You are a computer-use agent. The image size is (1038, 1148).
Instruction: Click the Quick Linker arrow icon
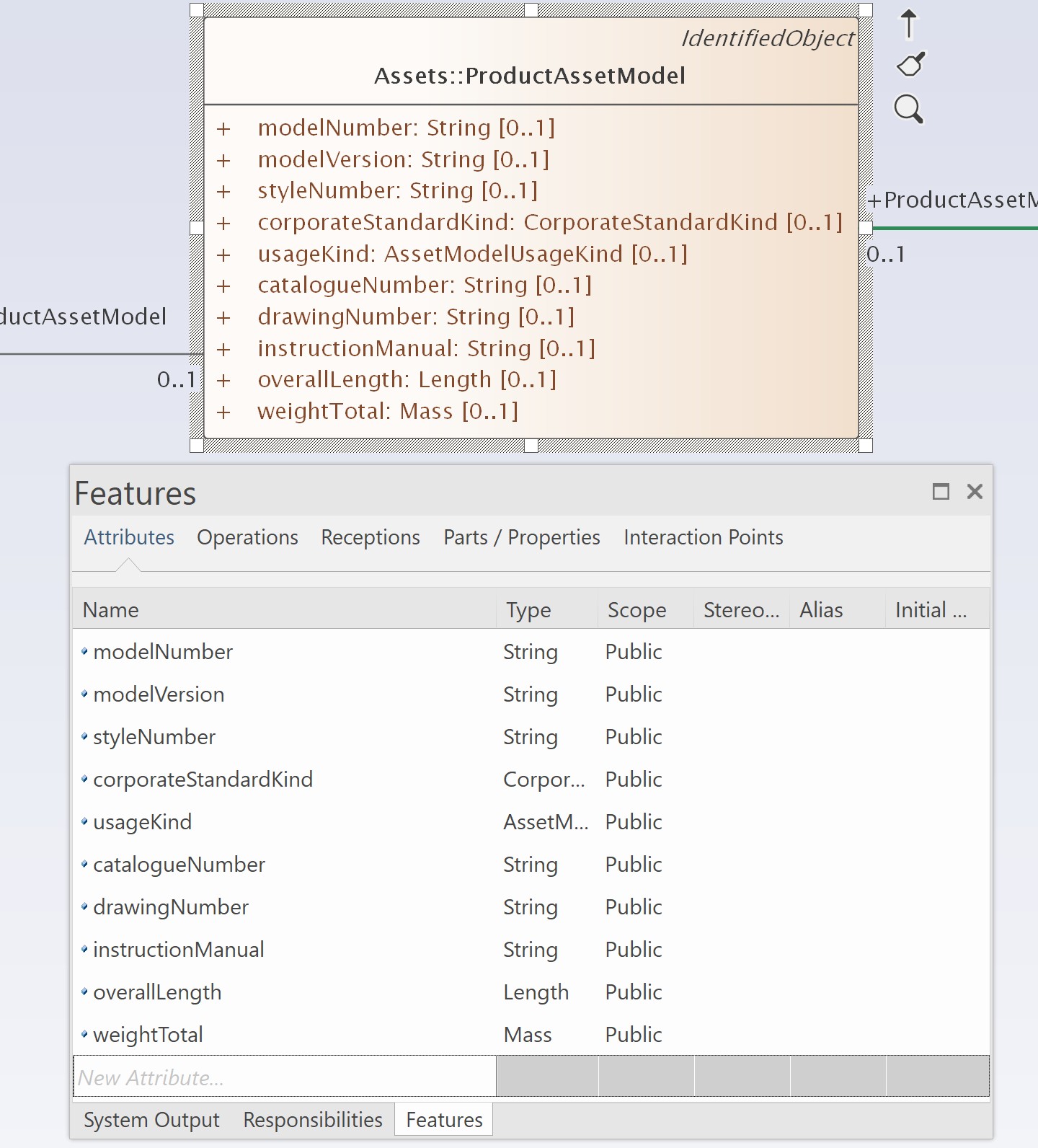(909, 24)
